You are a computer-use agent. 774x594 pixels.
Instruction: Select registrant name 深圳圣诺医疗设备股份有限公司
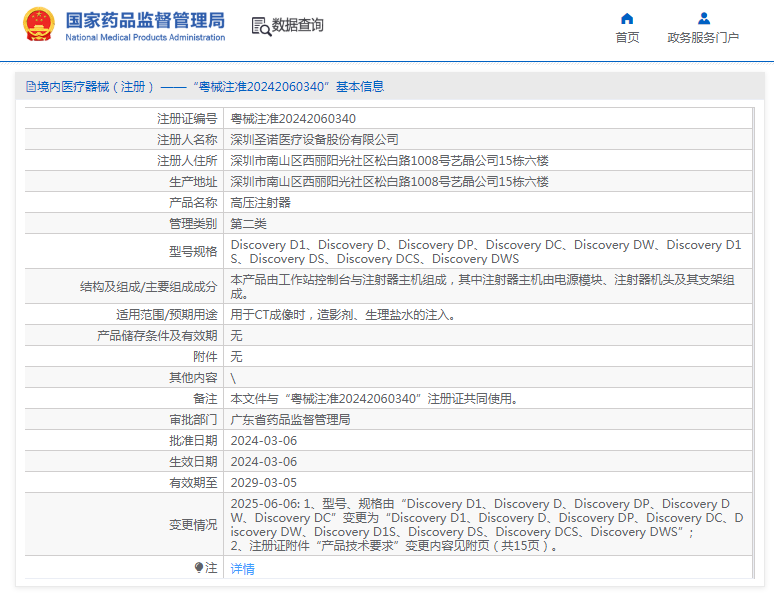pos(314,140)
